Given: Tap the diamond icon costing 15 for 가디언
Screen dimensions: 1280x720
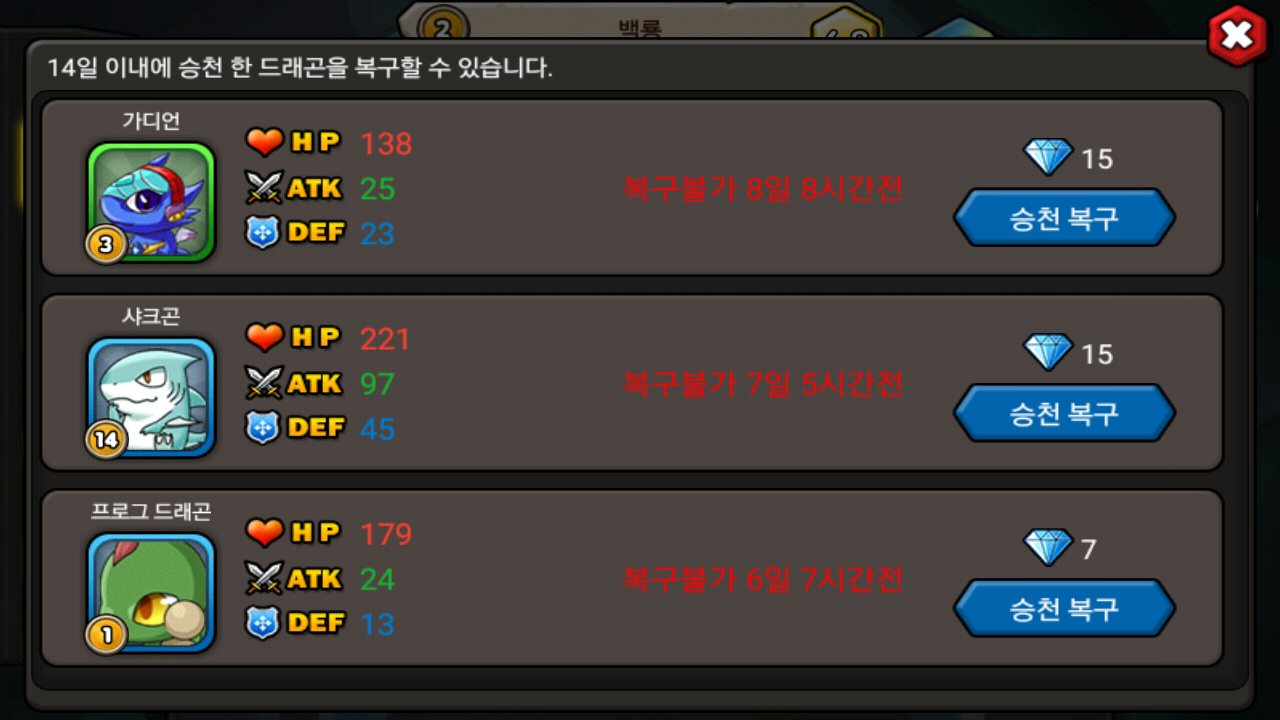Looking at the screenshot, I should 1047,157.
